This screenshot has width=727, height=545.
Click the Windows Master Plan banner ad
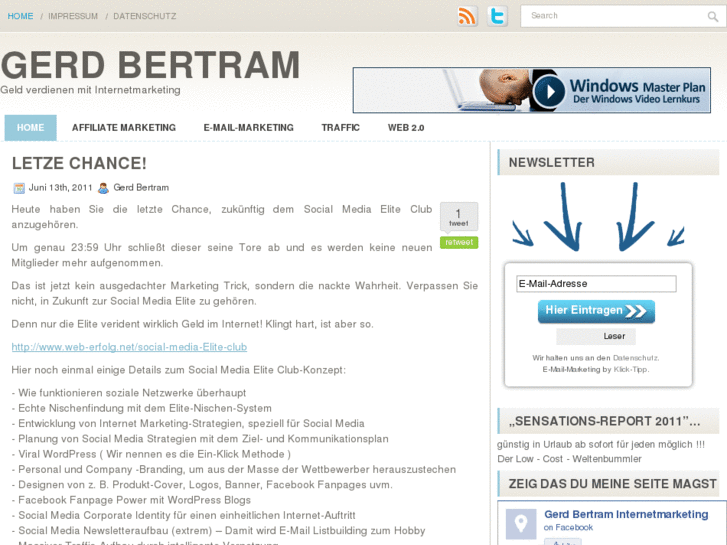point(532,90)
